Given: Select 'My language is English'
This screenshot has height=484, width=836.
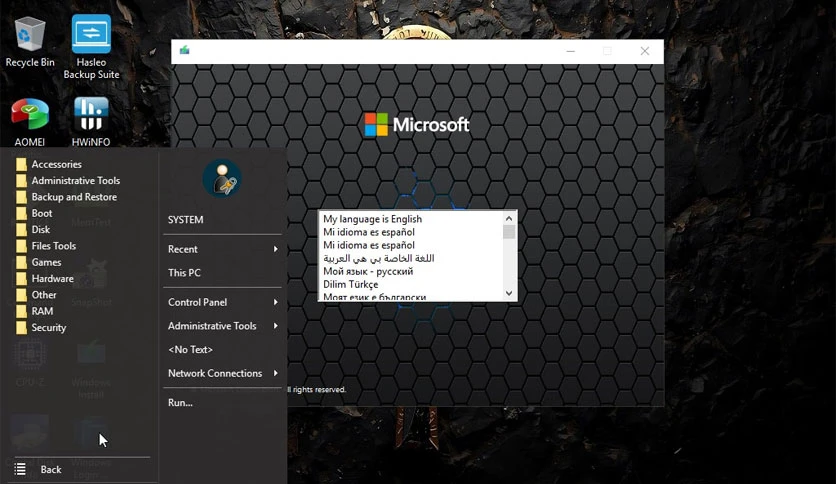Looking at the screenshot, I should coord(372,219).
